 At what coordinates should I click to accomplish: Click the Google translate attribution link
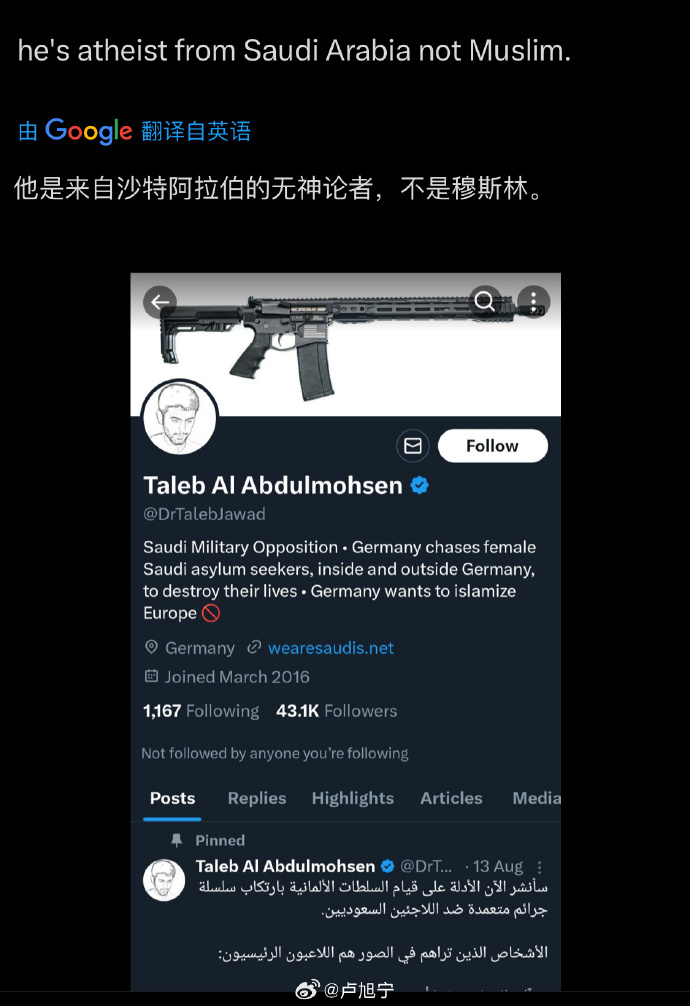(134, 131)
